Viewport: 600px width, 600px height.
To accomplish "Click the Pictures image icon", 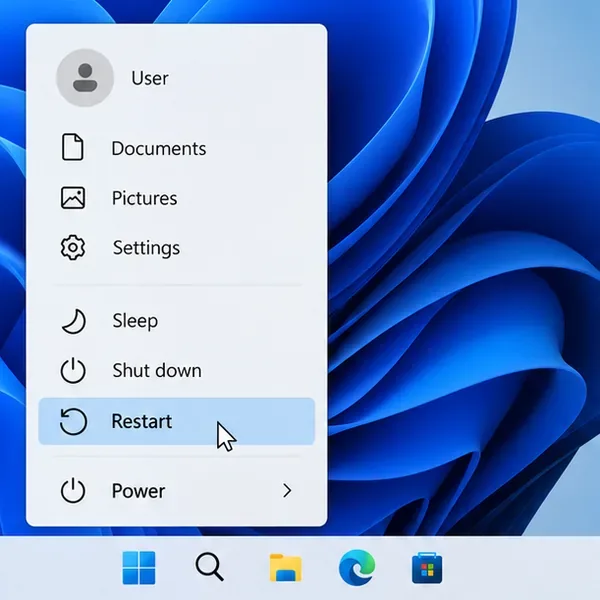I will point(73,198).
